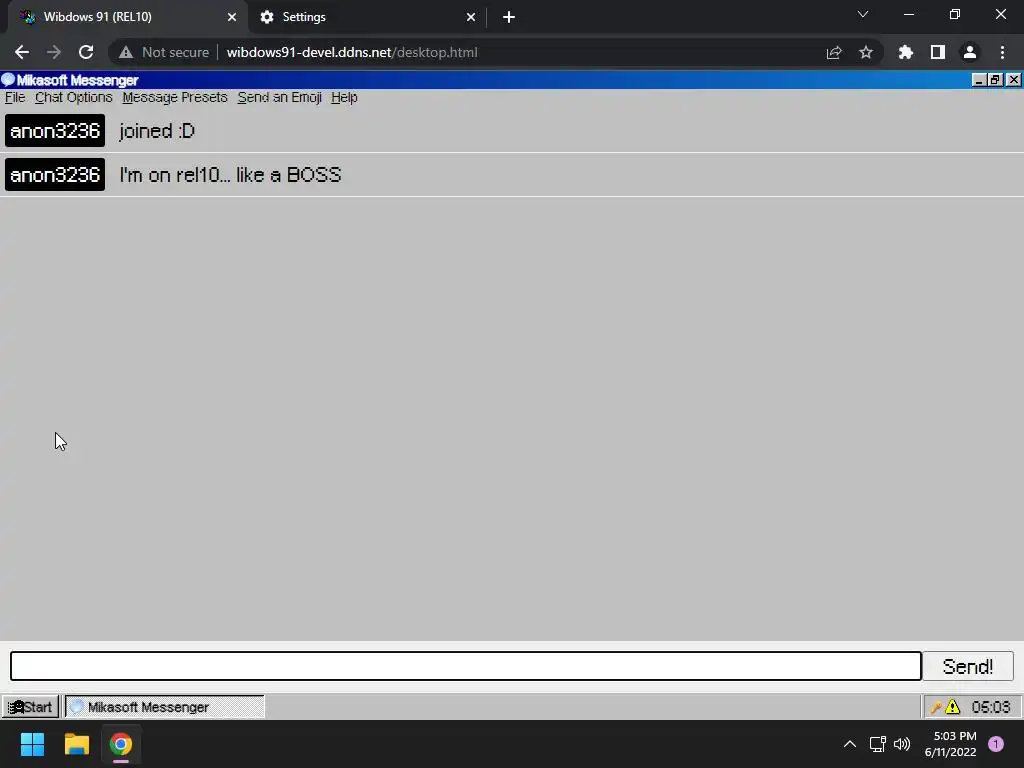
Task: Click the message 'I'm on rel10... like a BOSS'
Action: [x=231, y=174]
